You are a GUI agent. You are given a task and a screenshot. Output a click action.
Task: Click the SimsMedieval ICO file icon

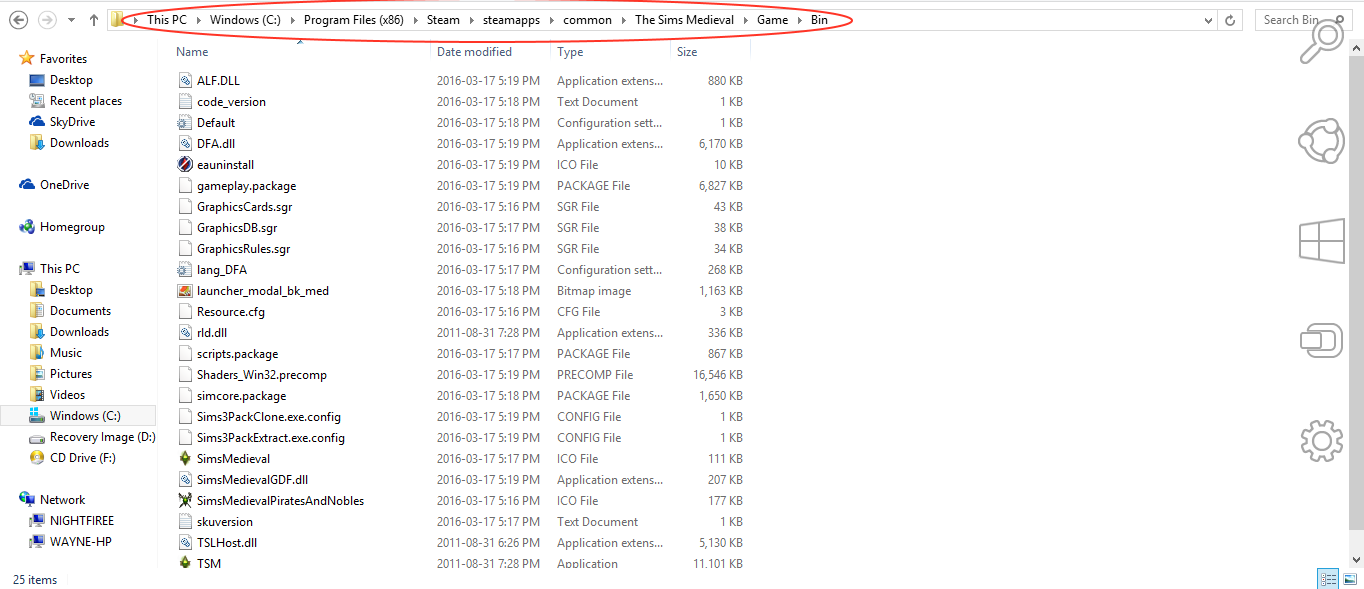tap(184, 459)
